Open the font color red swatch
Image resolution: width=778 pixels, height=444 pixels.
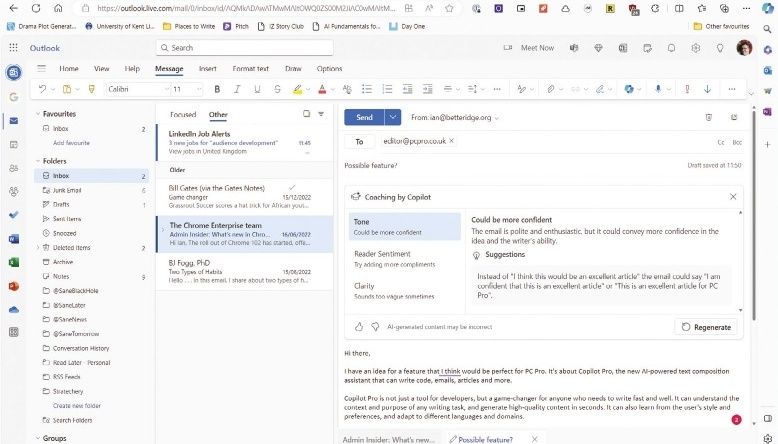322,89
